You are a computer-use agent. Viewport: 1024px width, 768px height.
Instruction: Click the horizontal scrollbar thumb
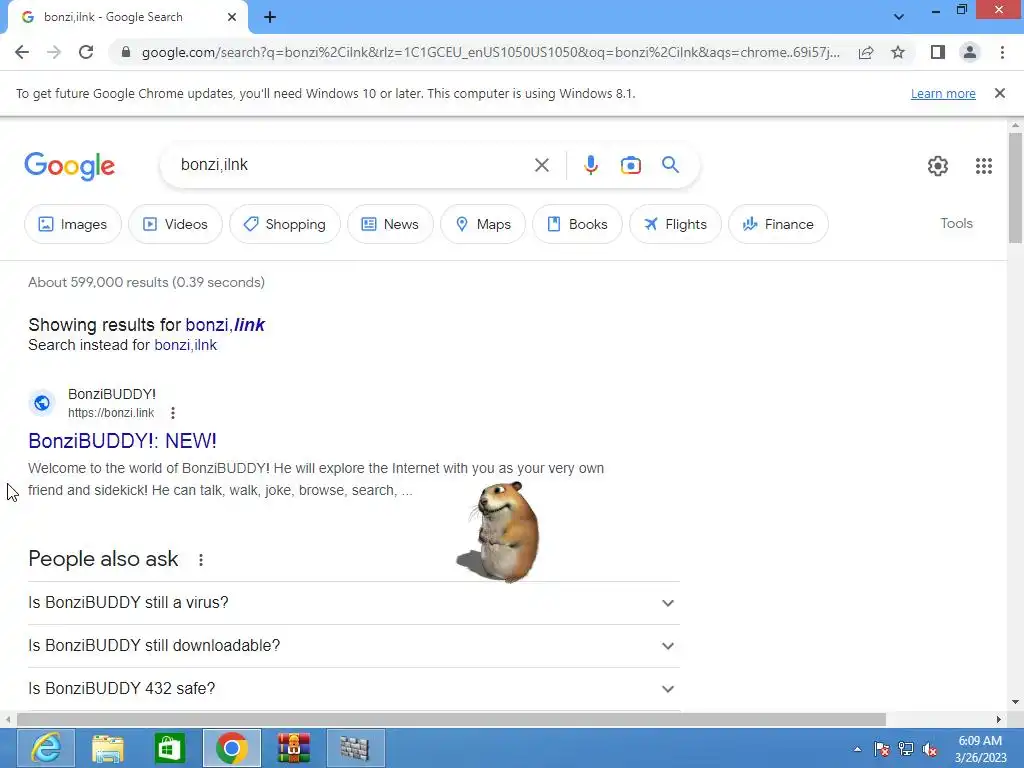coord(451,719)
